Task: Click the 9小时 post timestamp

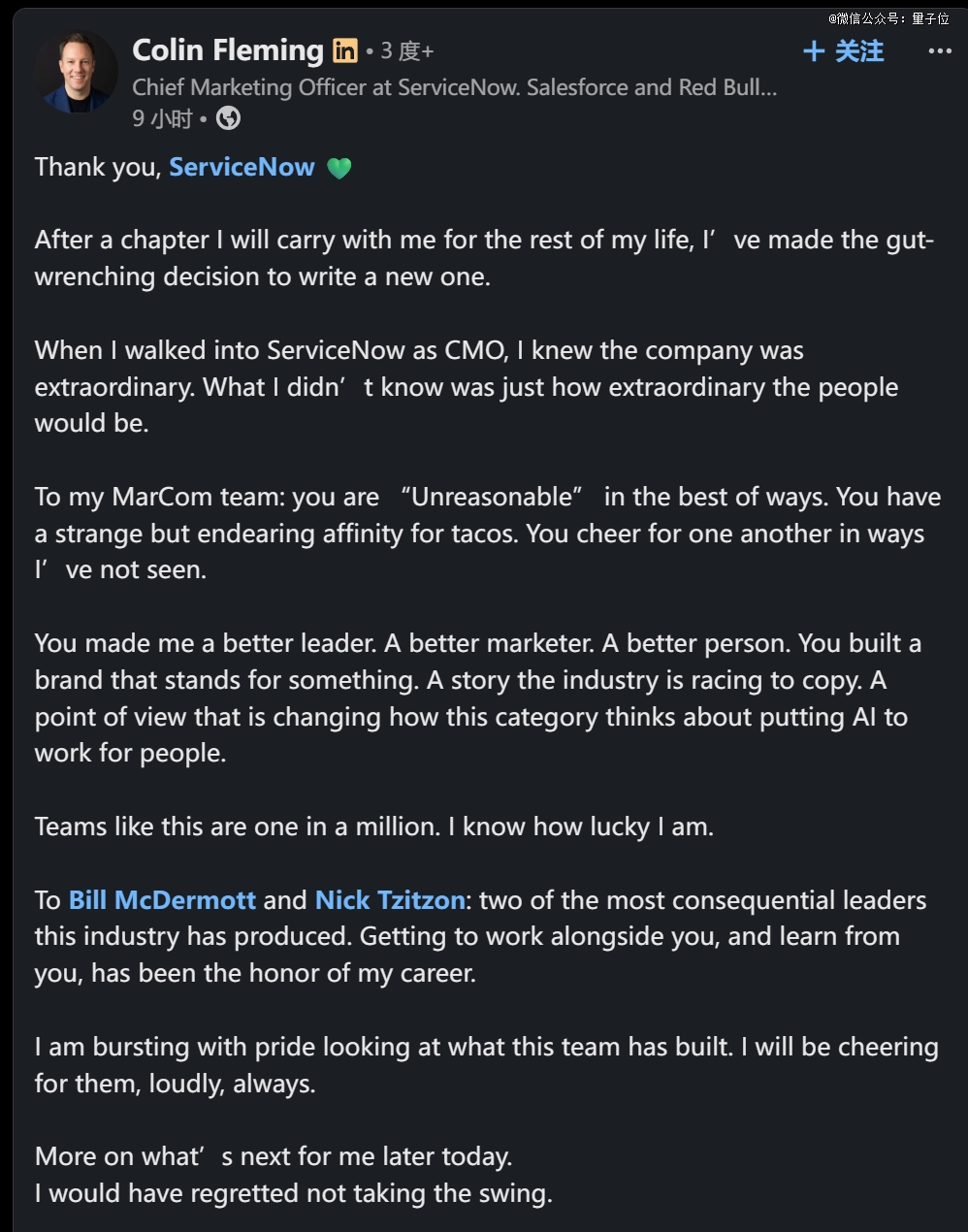Action: click(162, 118)
